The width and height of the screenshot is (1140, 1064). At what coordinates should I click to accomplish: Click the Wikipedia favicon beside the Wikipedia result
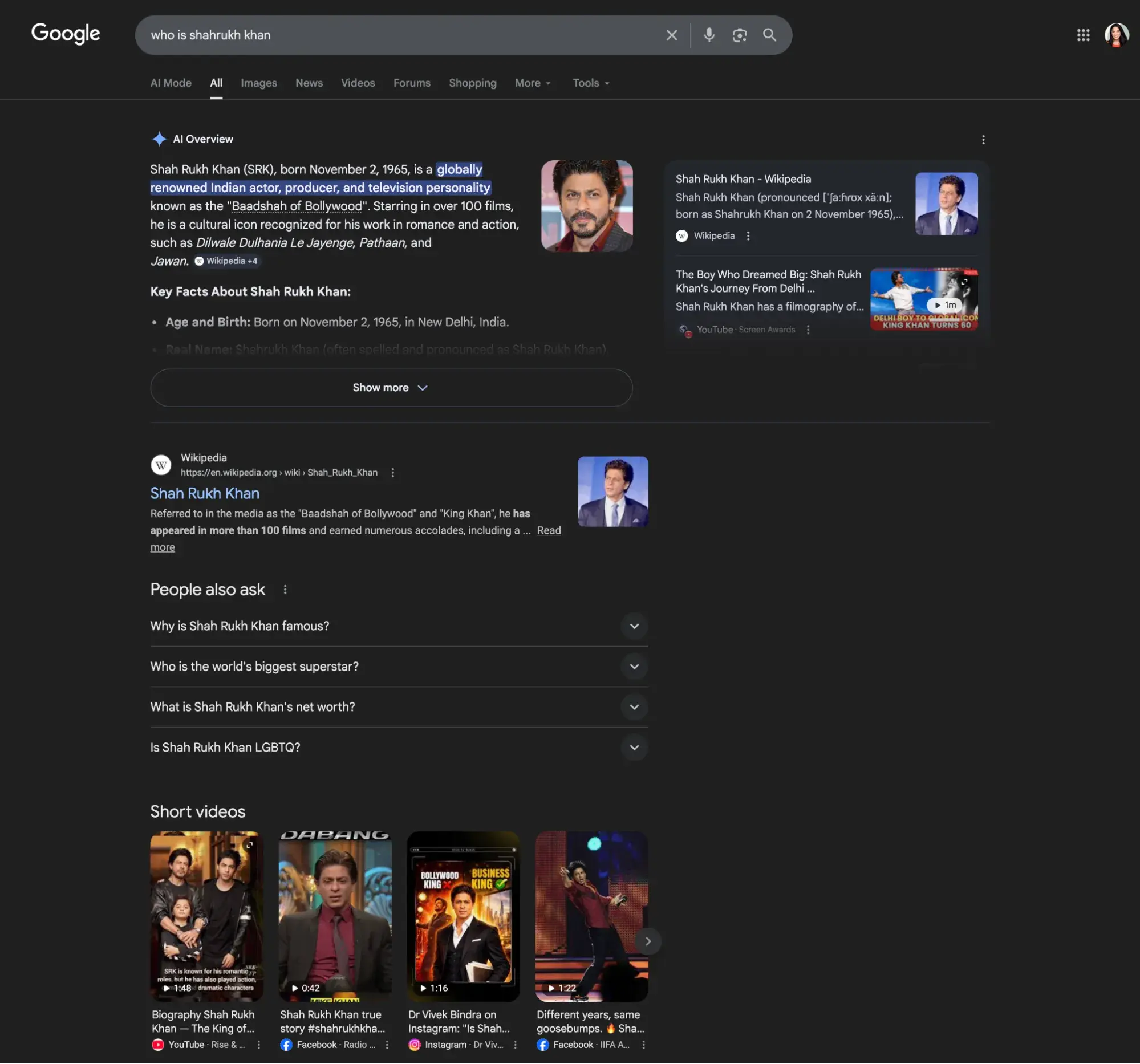point(161,465)
